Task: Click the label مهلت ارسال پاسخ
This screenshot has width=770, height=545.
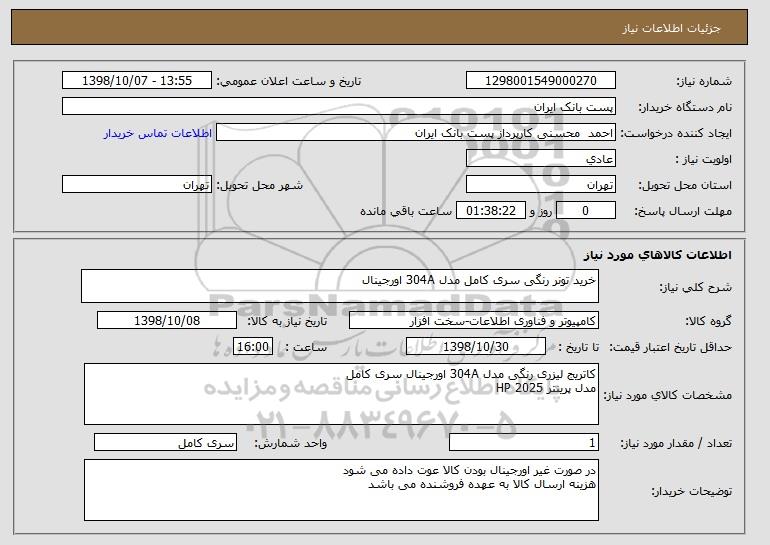Action: coord(683,211)
